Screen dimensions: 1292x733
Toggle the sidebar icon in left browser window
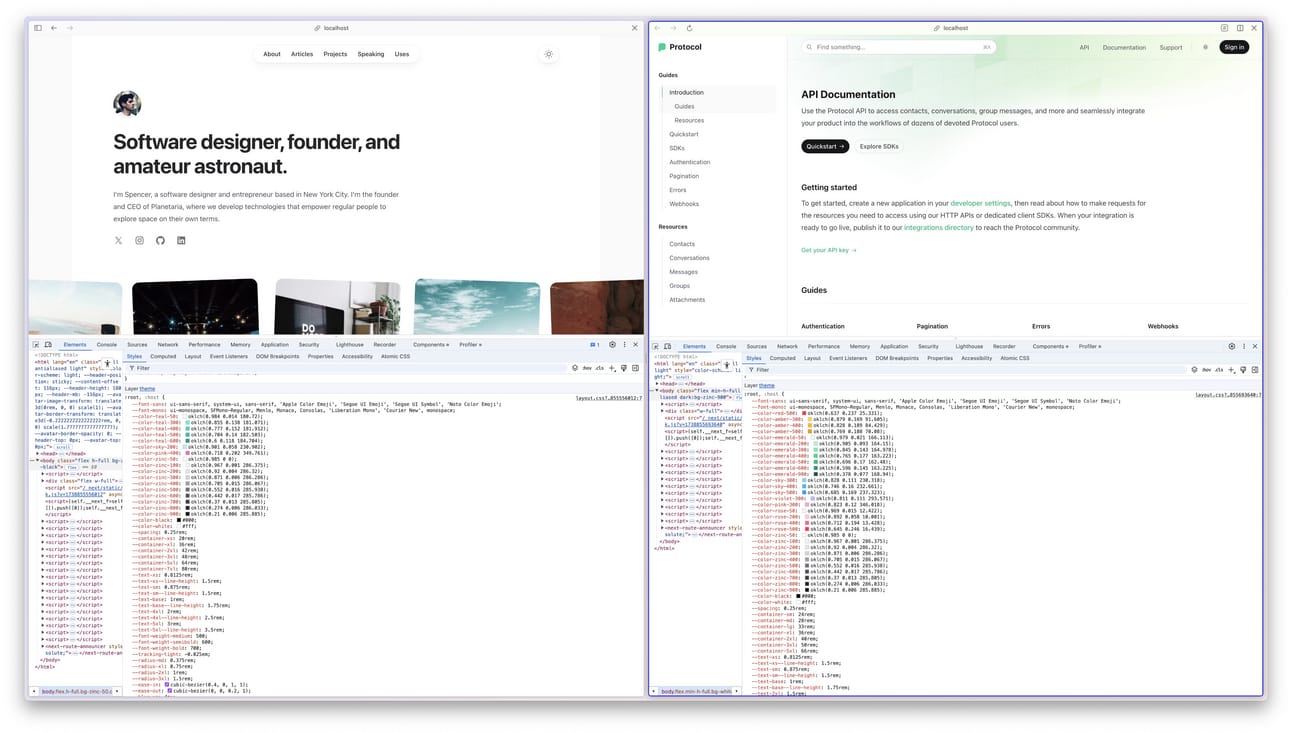pos(38,28)
